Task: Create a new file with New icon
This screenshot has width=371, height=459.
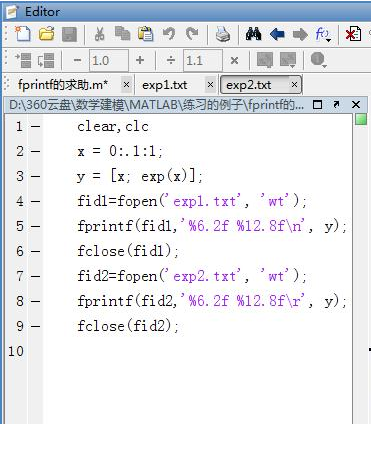Action: click(x=22, y=34)
